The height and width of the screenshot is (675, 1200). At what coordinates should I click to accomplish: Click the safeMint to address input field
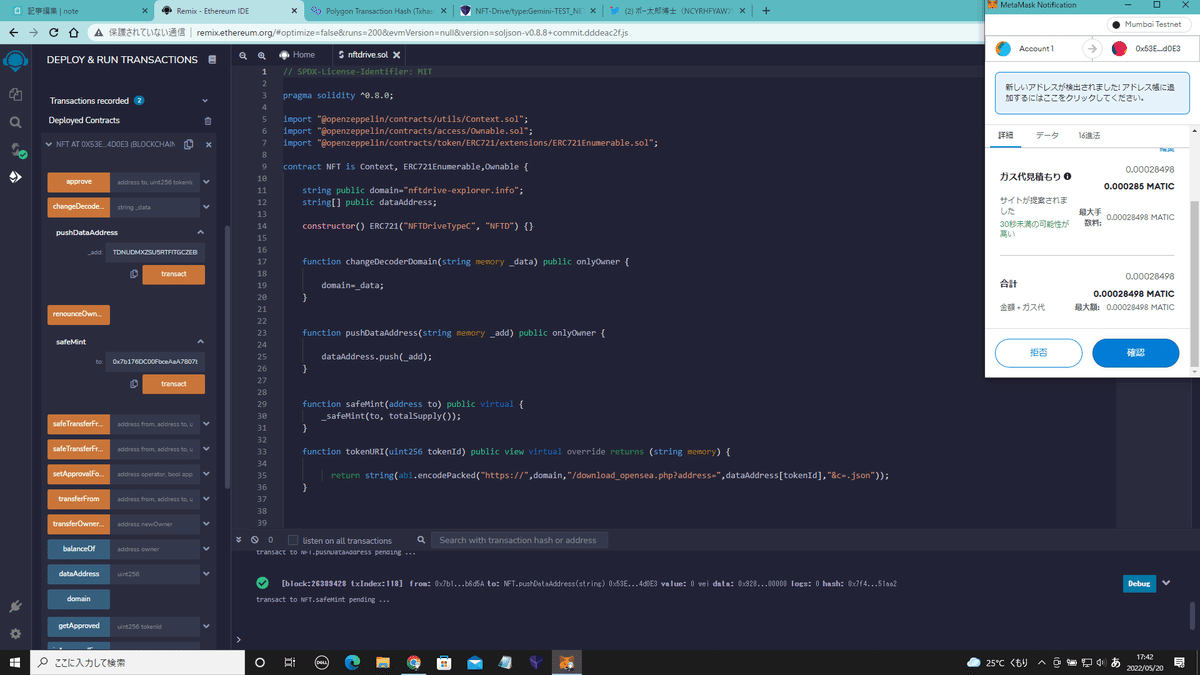pyautogui.click(x=155, y=362)
